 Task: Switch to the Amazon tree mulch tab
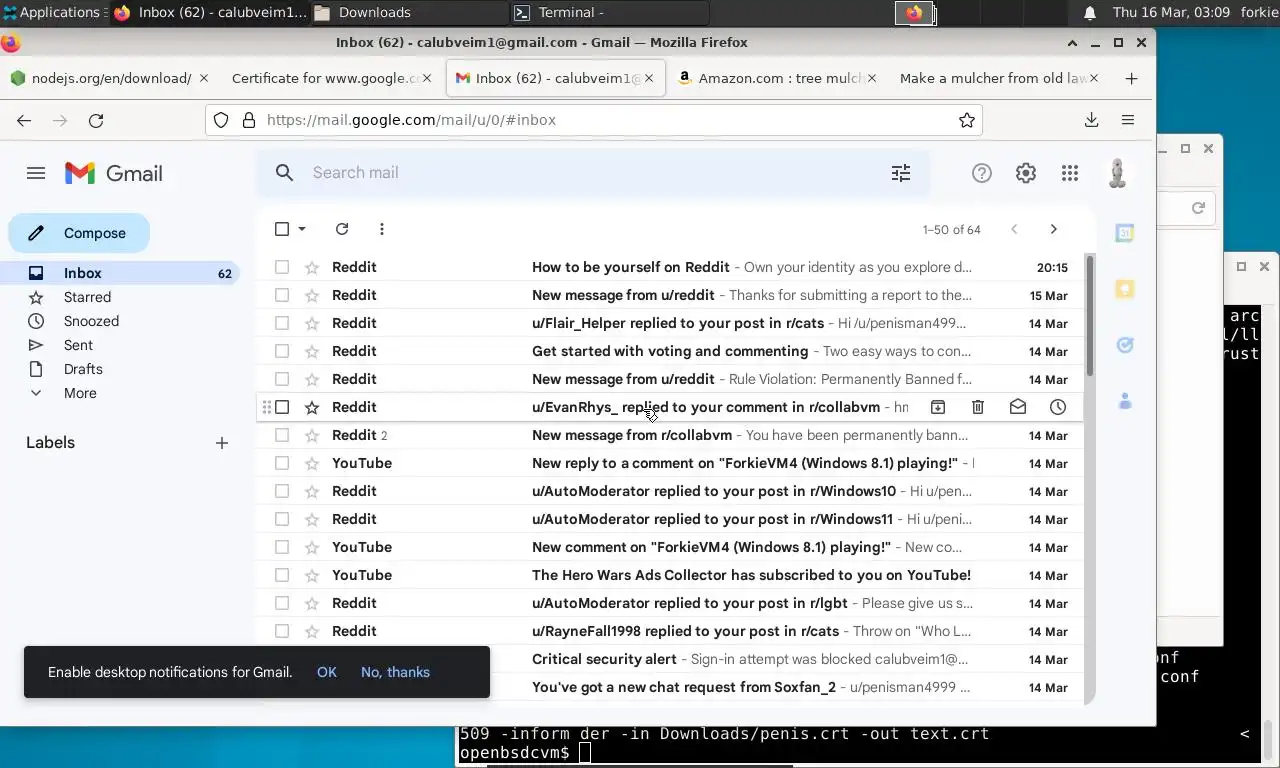(777, 78)
